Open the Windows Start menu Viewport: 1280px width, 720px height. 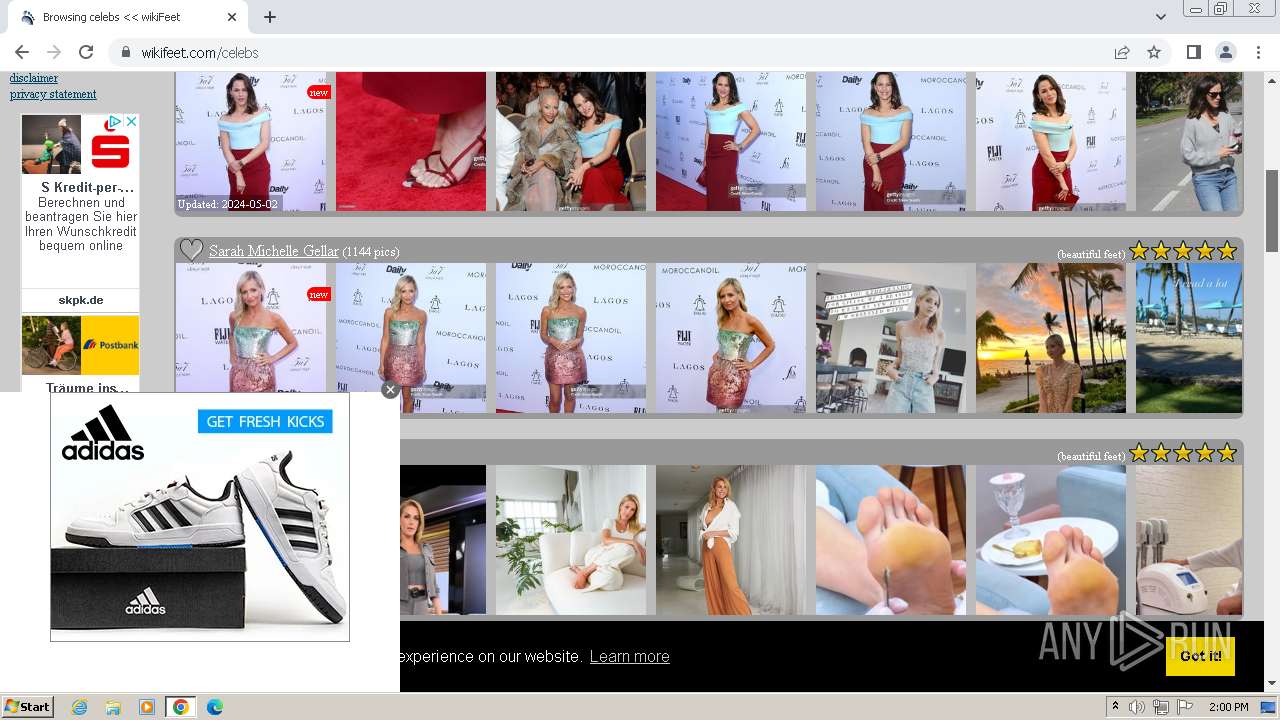(27, 706)
